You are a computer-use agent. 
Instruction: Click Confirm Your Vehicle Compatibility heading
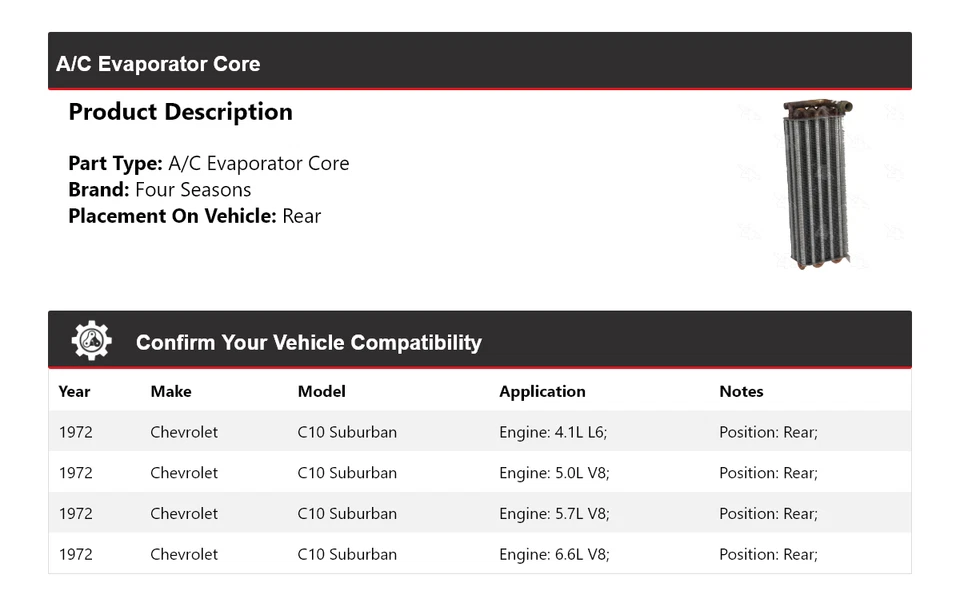(x=308, y=343)
